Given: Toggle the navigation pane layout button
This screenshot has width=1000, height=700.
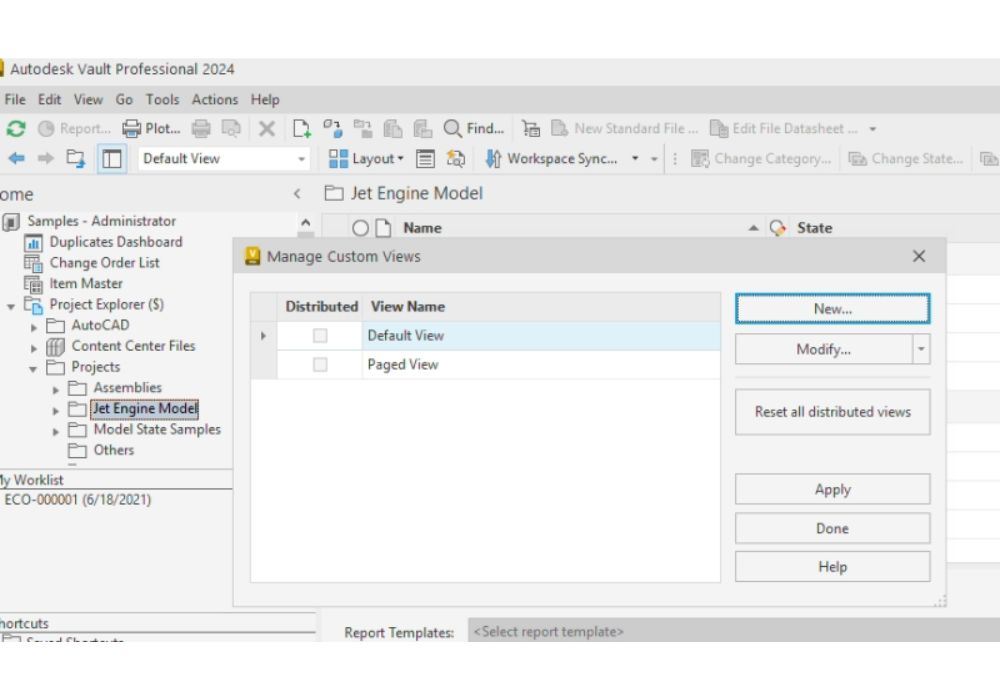Looking at the screenshot, I should coord(111,158).
